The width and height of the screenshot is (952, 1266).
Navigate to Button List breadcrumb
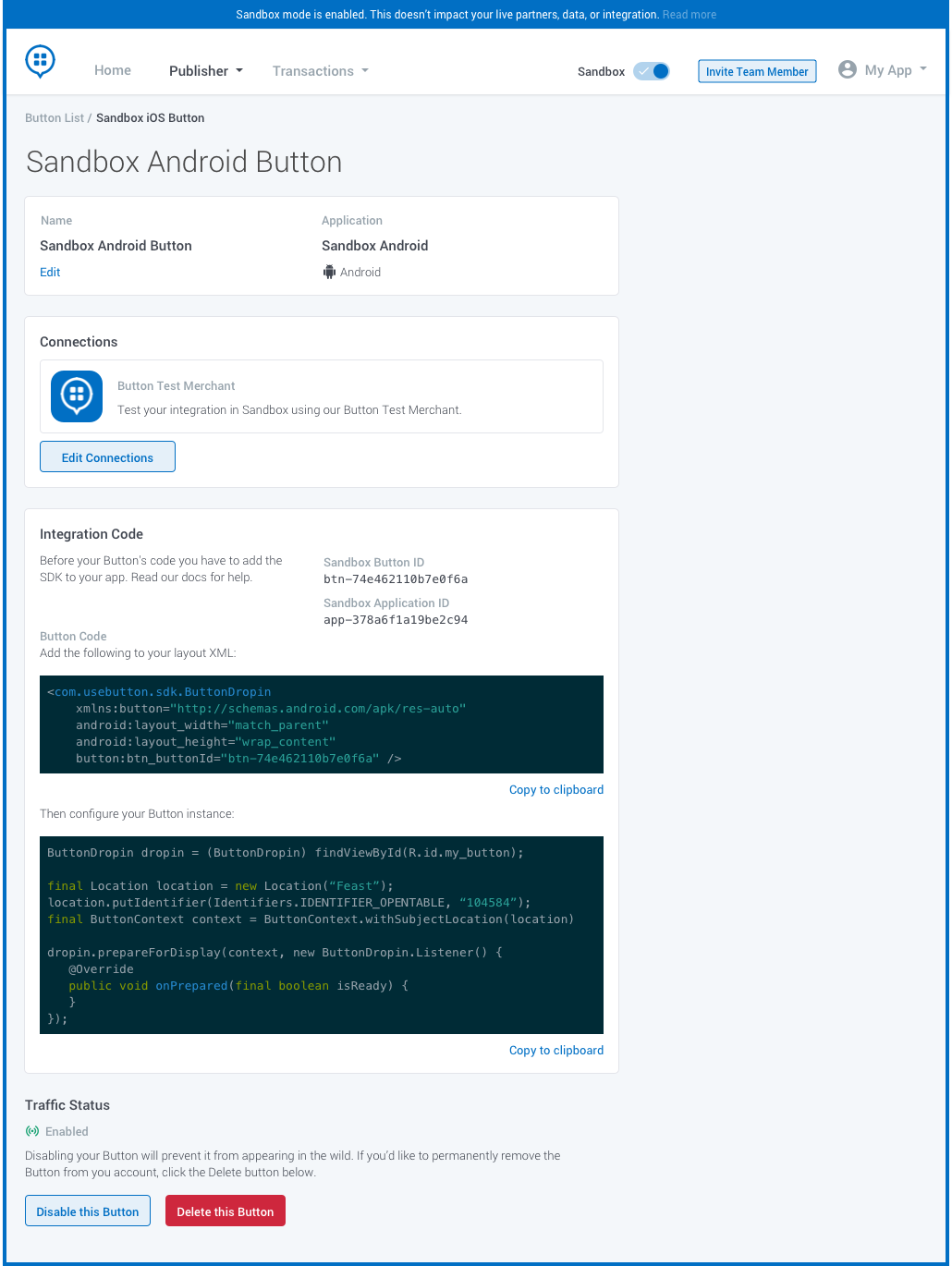tap(55, 118)
